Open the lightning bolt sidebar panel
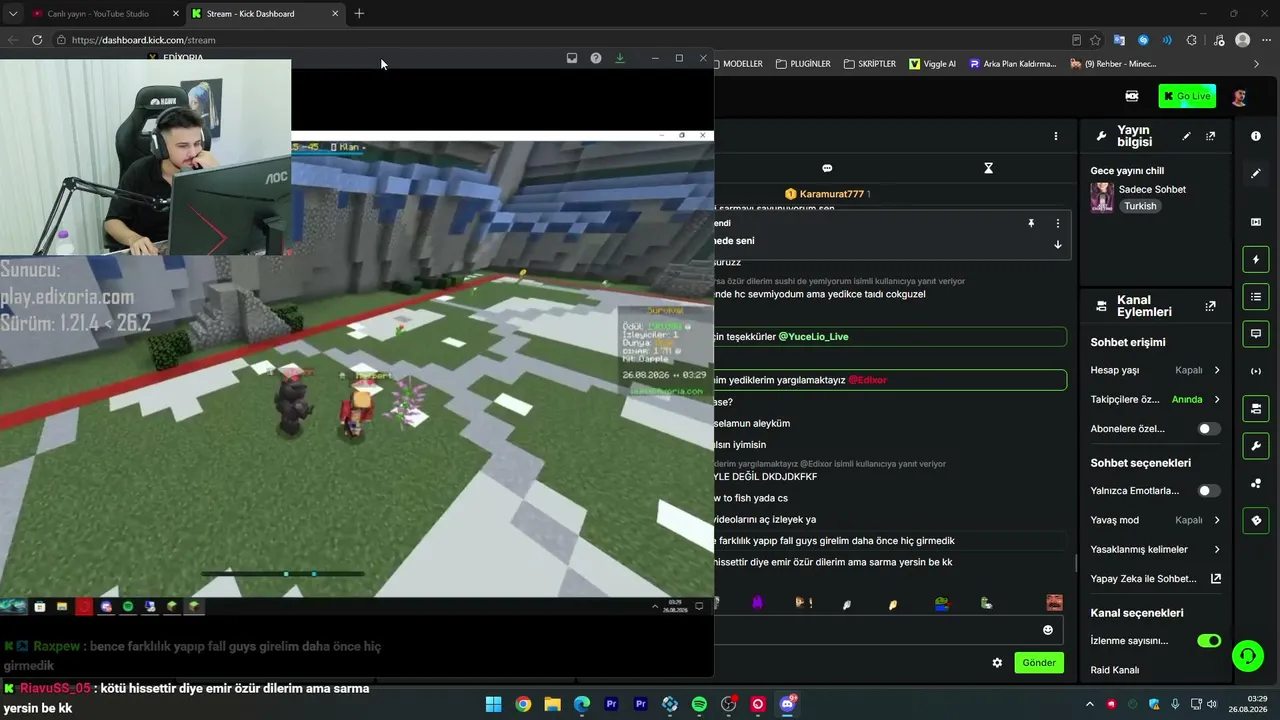Viewport: 1280px width, 720px height. coord(1256,260)
